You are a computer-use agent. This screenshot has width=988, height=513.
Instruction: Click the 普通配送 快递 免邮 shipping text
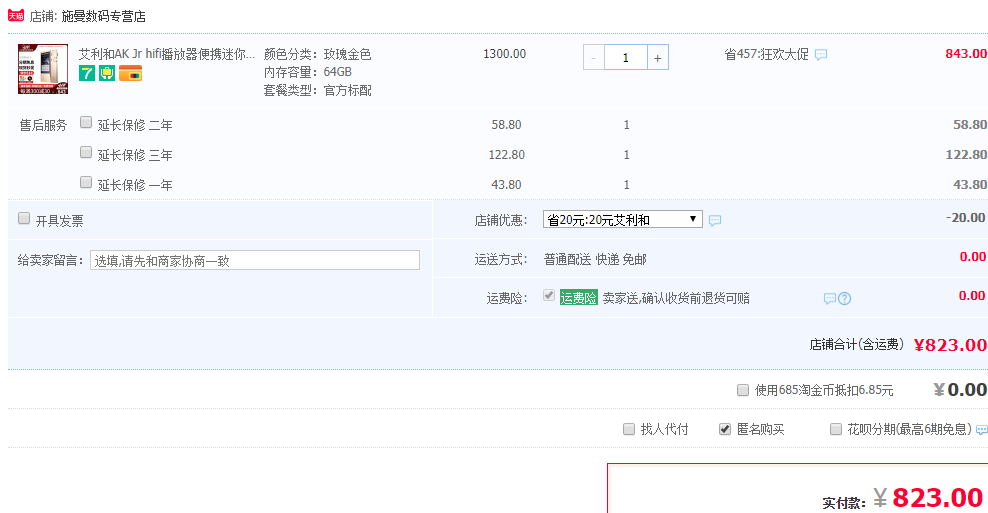595,260
